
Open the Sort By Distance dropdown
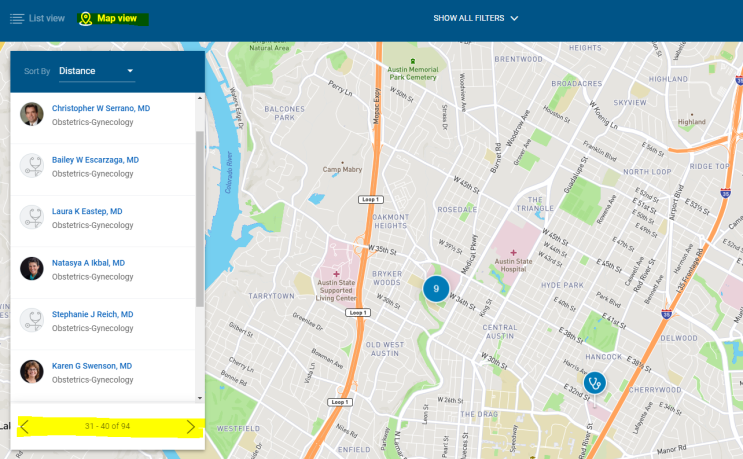96,71
